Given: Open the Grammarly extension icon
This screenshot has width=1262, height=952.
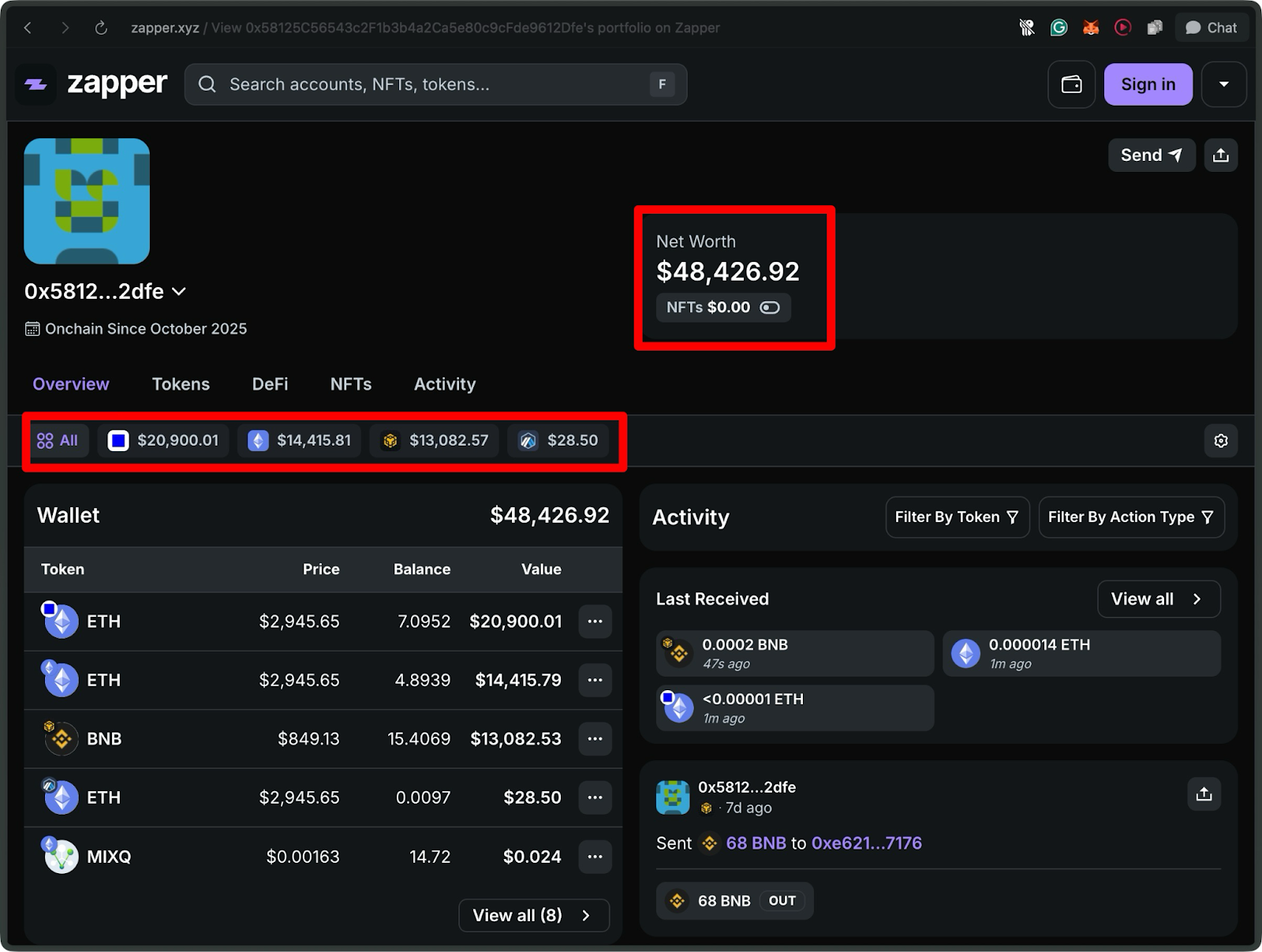Looking at the screenshot, I should (1059, 27).
